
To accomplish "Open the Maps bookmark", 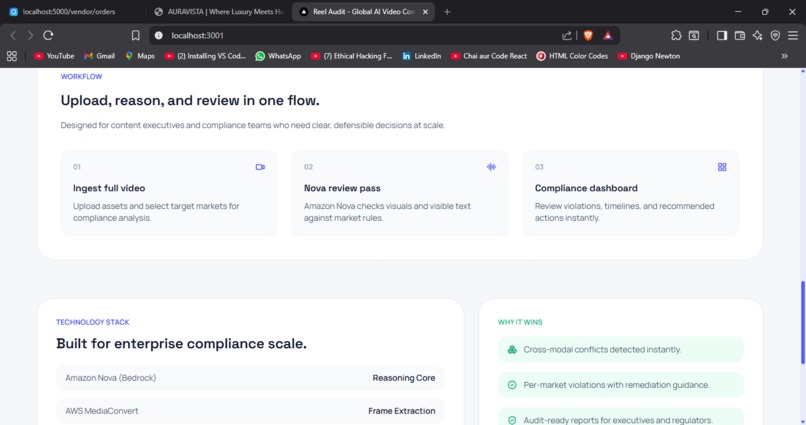I will click(140, 56).
